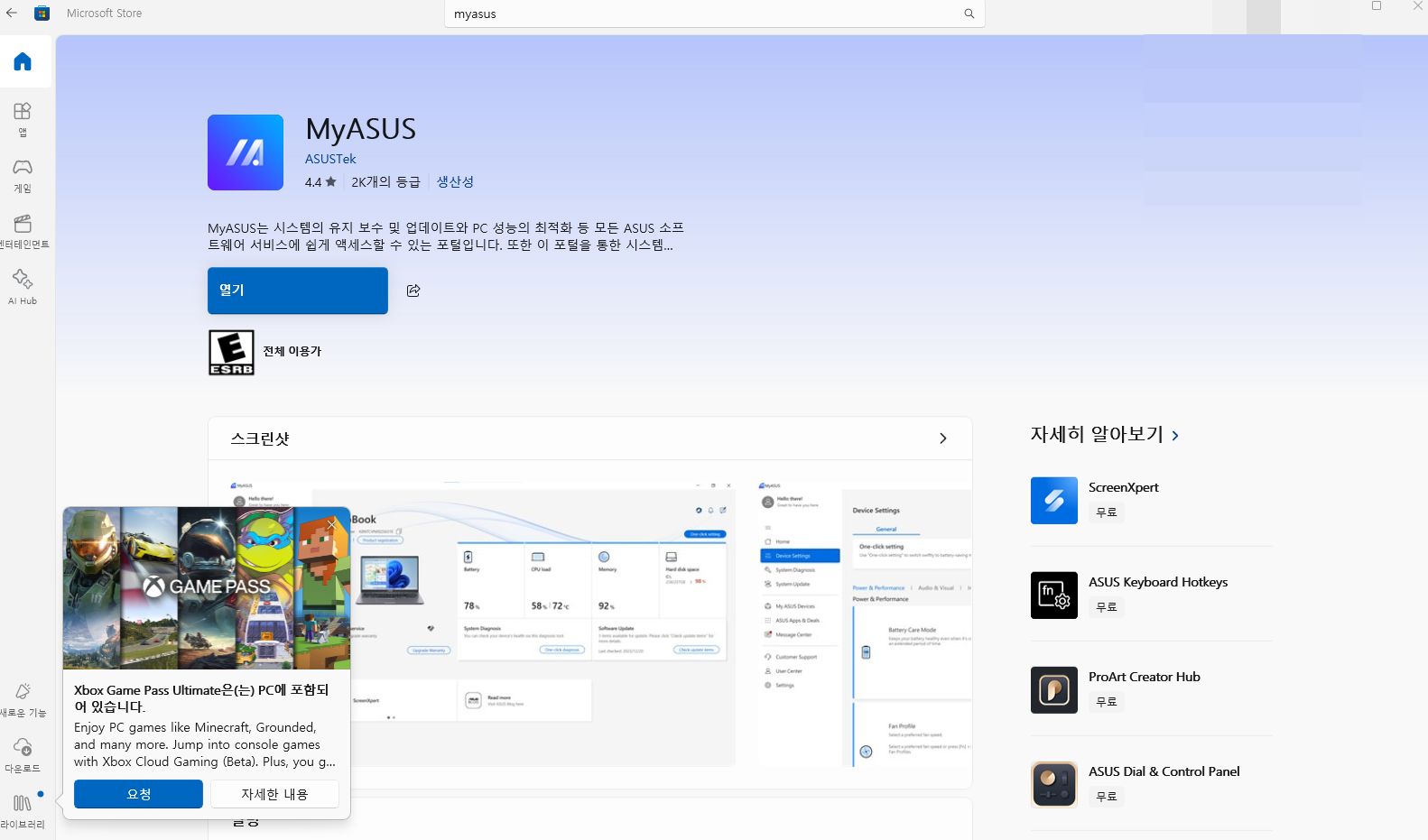This screenshot has height=840, width=1428.
Task: Click the magnifier icon in the search box
Action: pyautogui.click(x=969, y=14)
